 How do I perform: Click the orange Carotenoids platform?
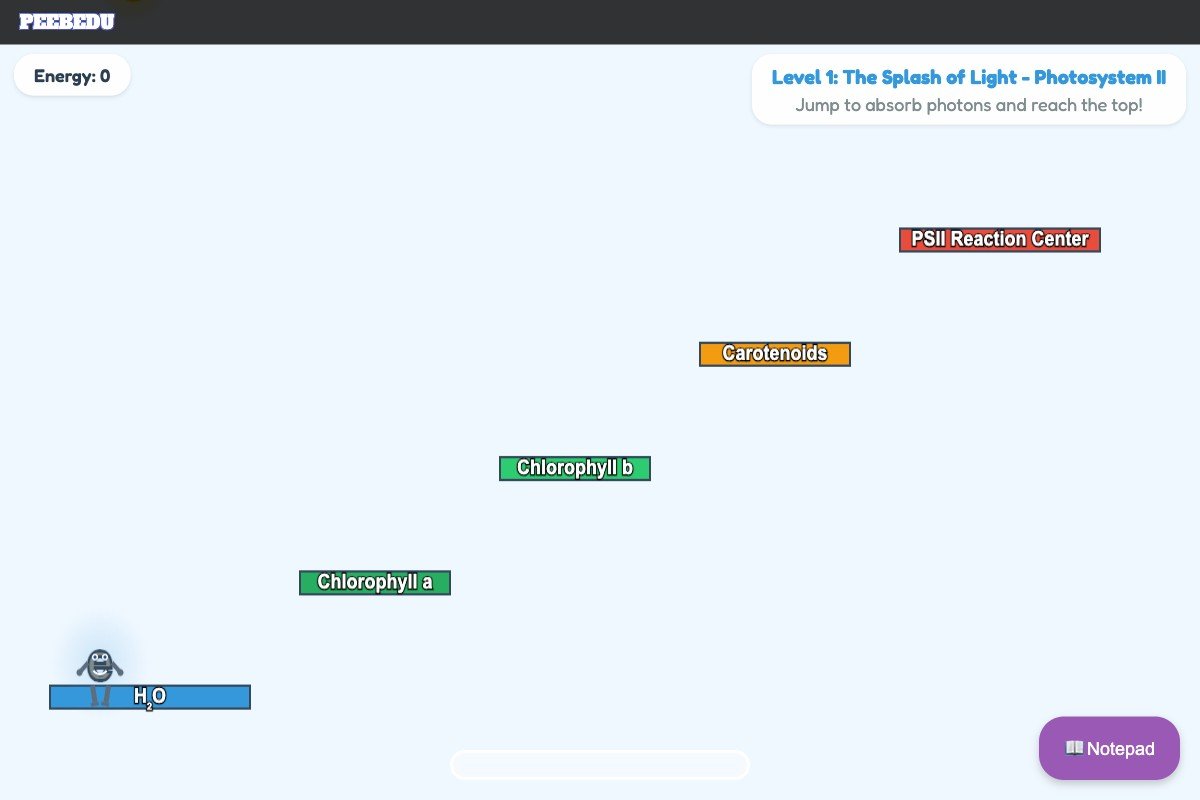[774, 353]
